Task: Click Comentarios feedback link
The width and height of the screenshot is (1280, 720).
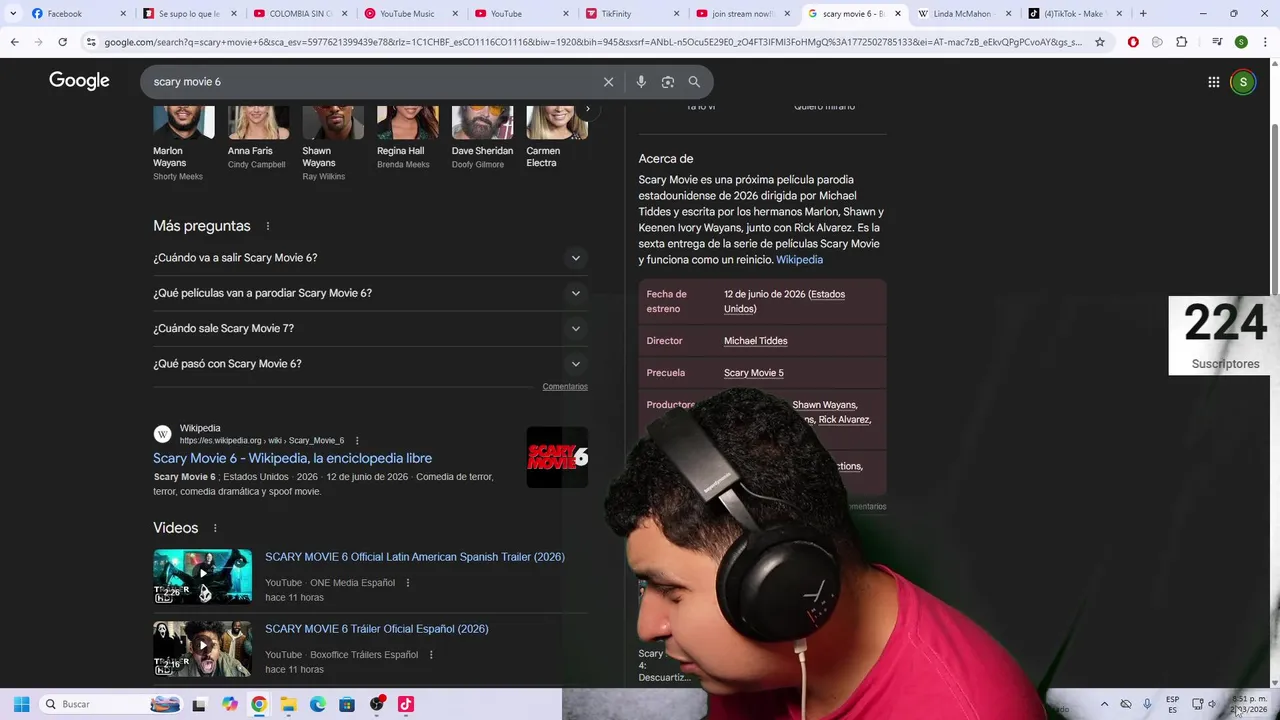Action: click(565, 387)
